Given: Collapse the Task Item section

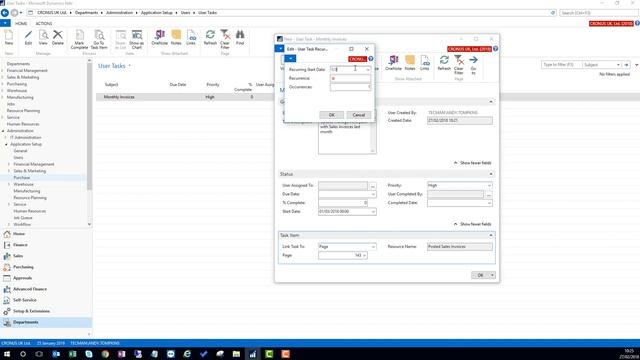Looking at the screenshot, I should 491,236.
